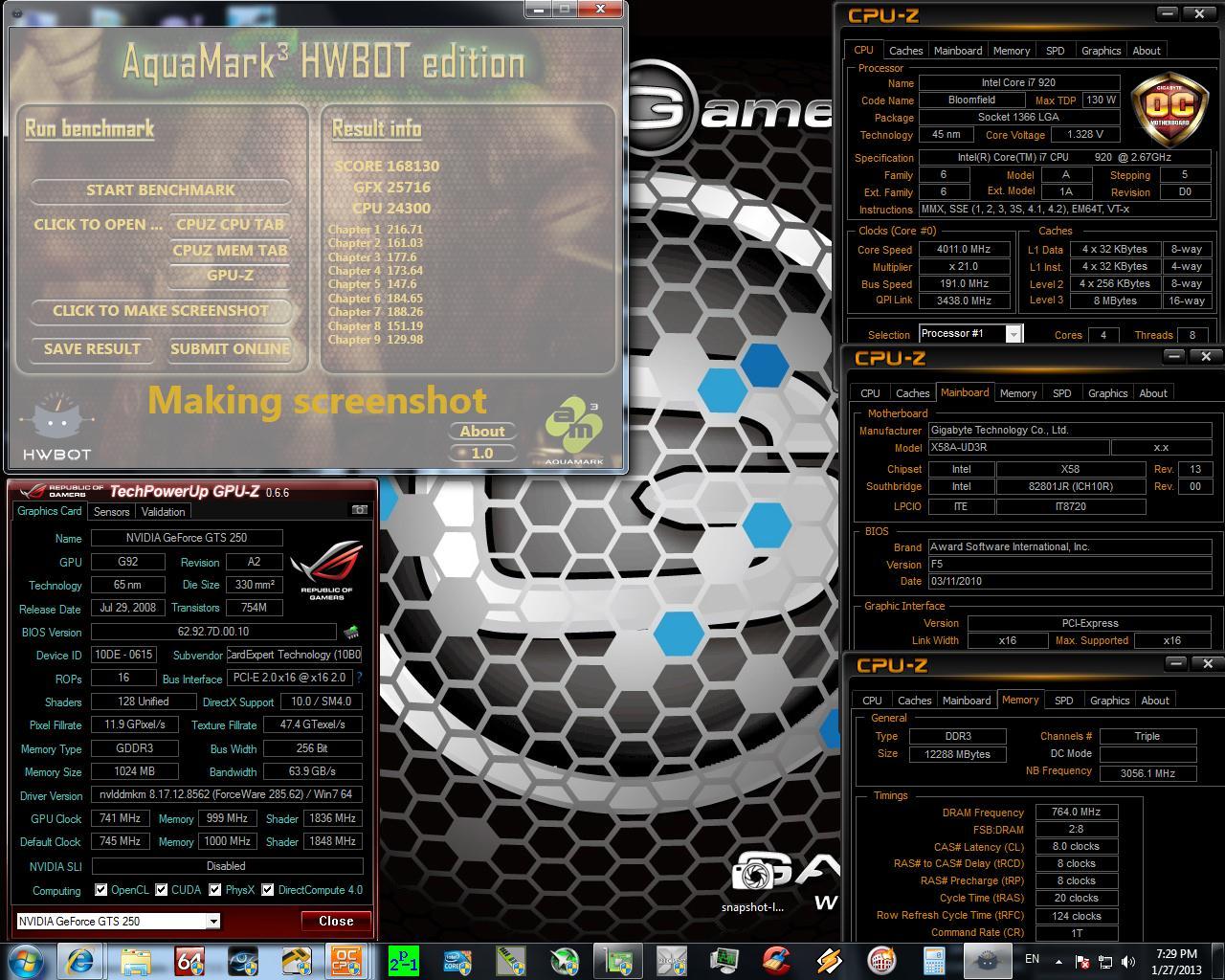Switch to Sensors tab in GPU-Z
The image size is (1225, 980).
coord(111,511)
